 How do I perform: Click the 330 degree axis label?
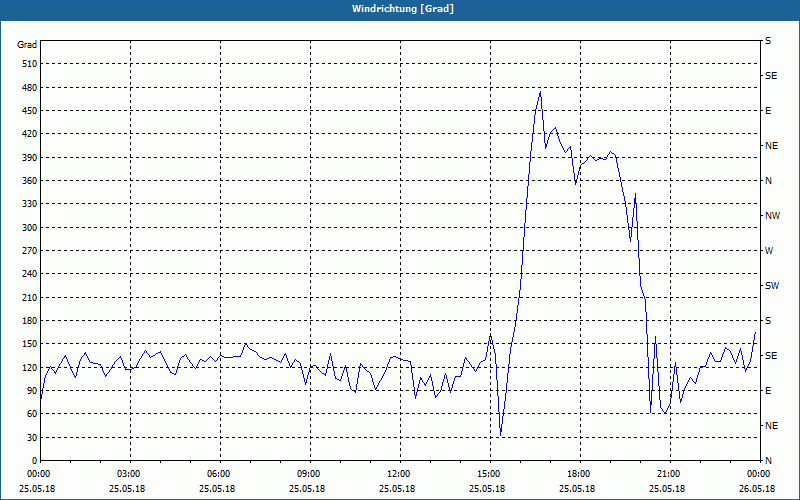30,204
